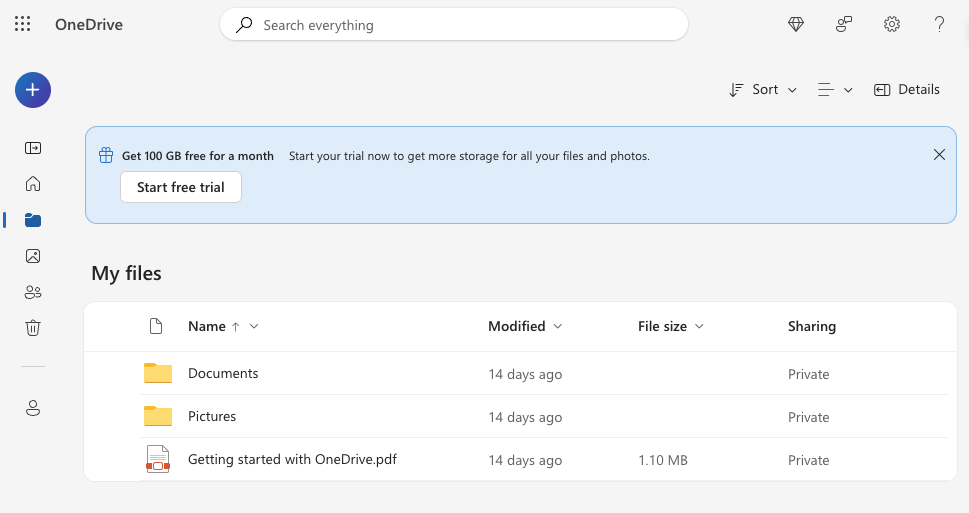Click Get 100 GB free banner text
The height and width of the screenshot is (513, 969).
click(198, 156)
